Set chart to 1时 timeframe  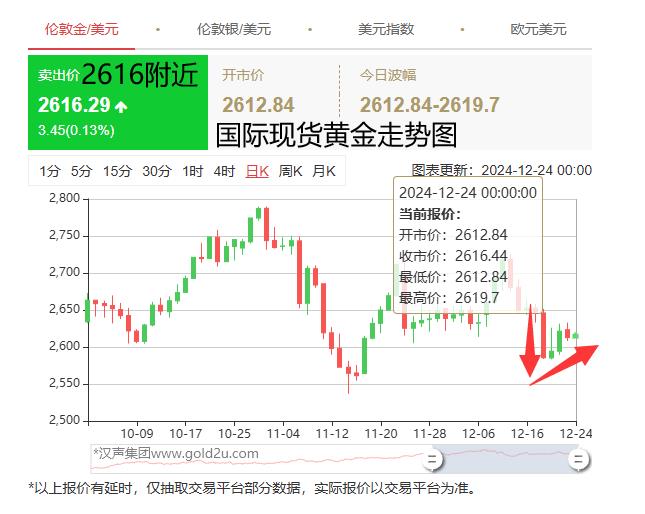193,171
